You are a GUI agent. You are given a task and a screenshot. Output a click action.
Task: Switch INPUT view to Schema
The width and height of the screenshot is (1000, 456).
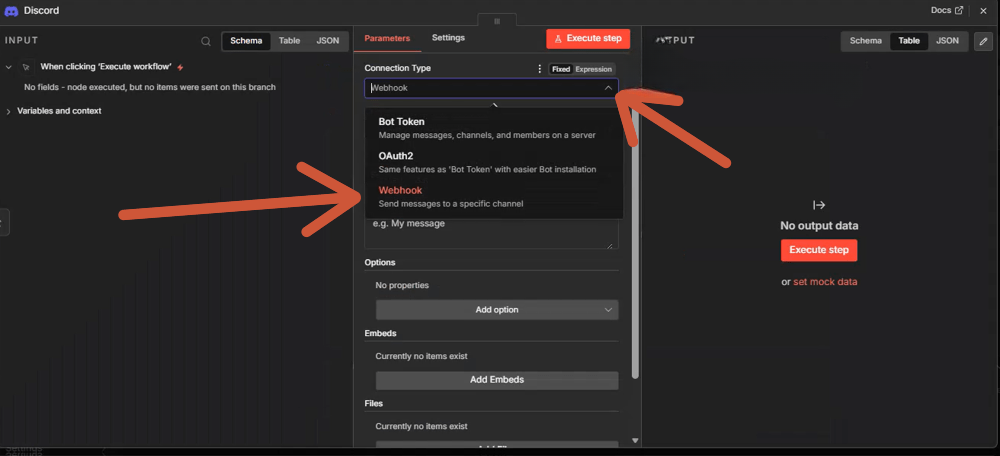(246, 41)
